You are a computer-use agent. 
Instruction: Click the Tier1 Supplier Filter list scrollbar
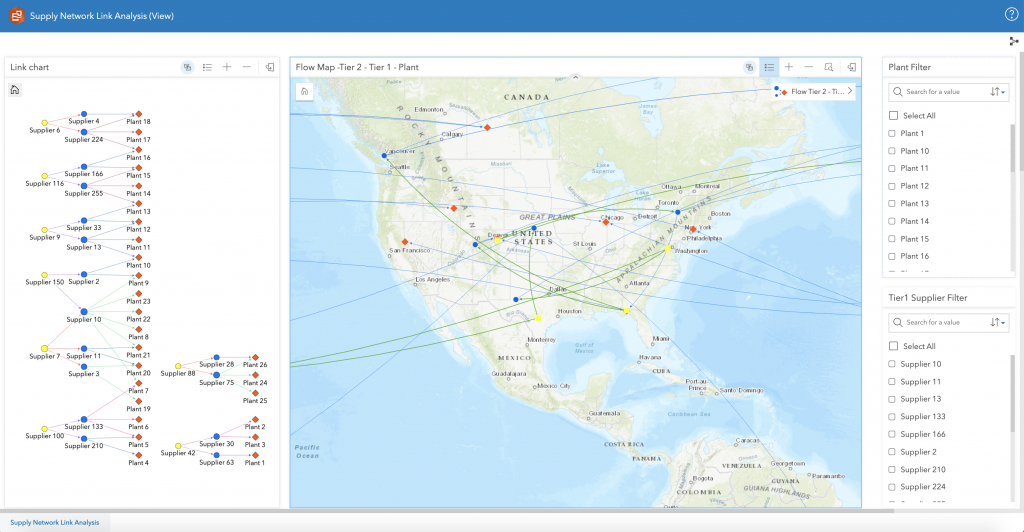pyautogui.click(x=1013, y=393)
